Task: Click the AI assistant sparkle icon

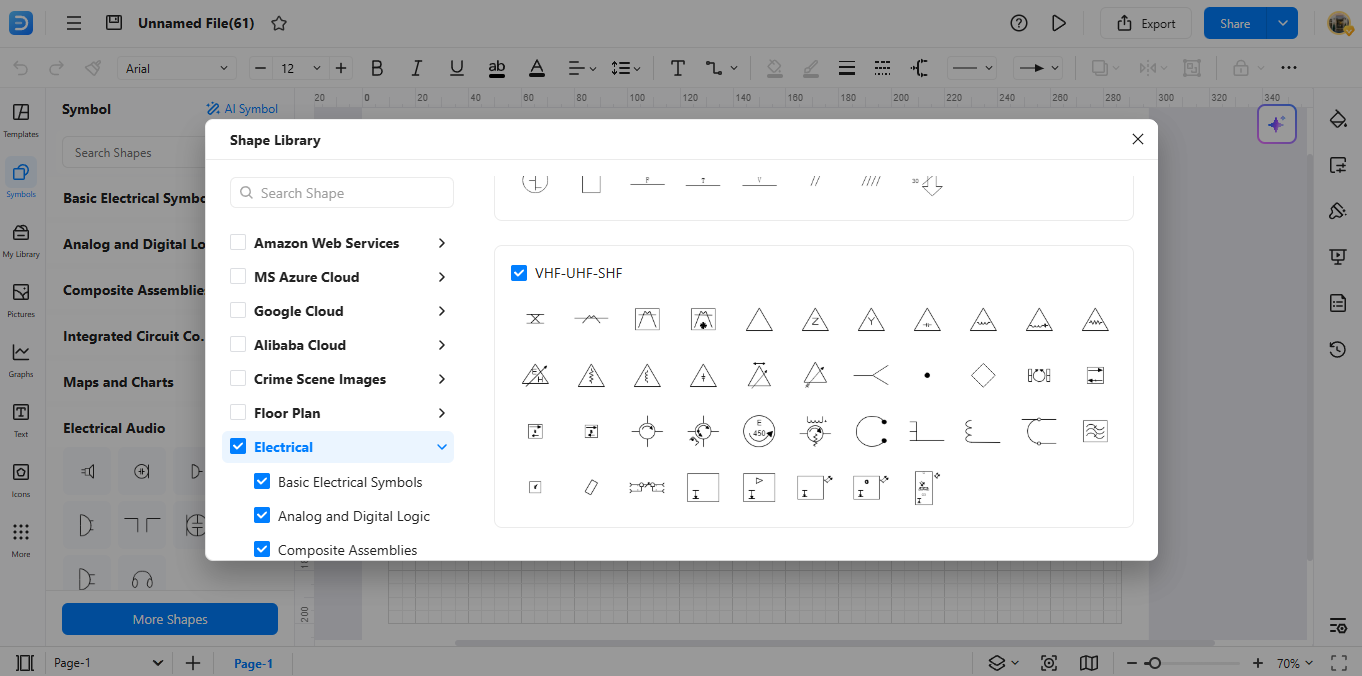Action: pos(1276,124)
